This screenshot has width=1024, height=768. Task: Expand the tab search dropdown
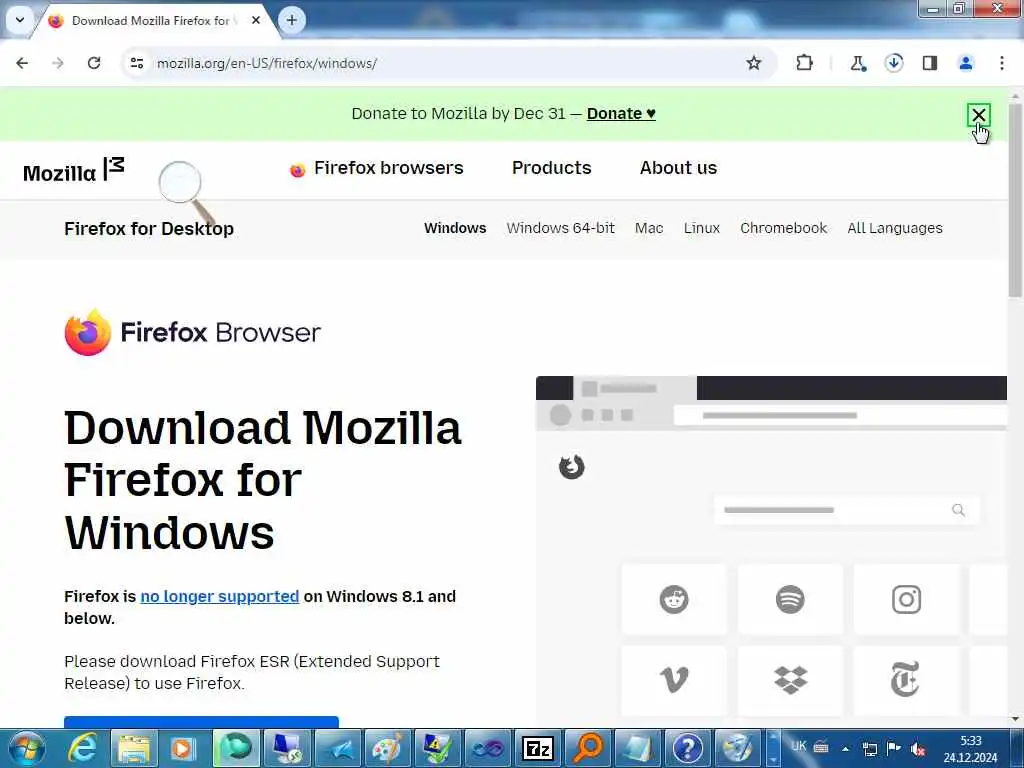coord(20,20)
